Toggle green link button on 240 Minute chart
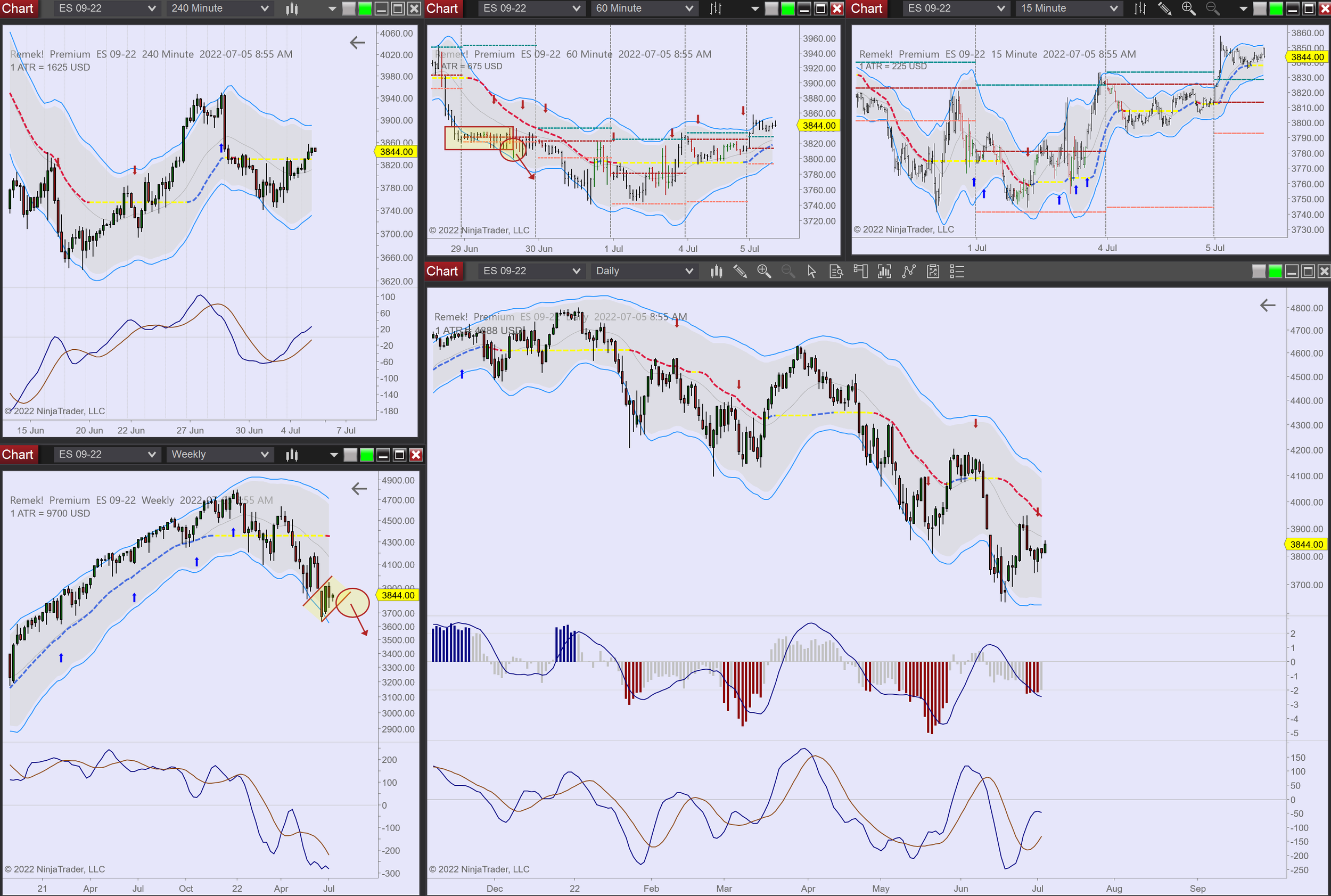The image size is (1331, 896). [365, 9]
